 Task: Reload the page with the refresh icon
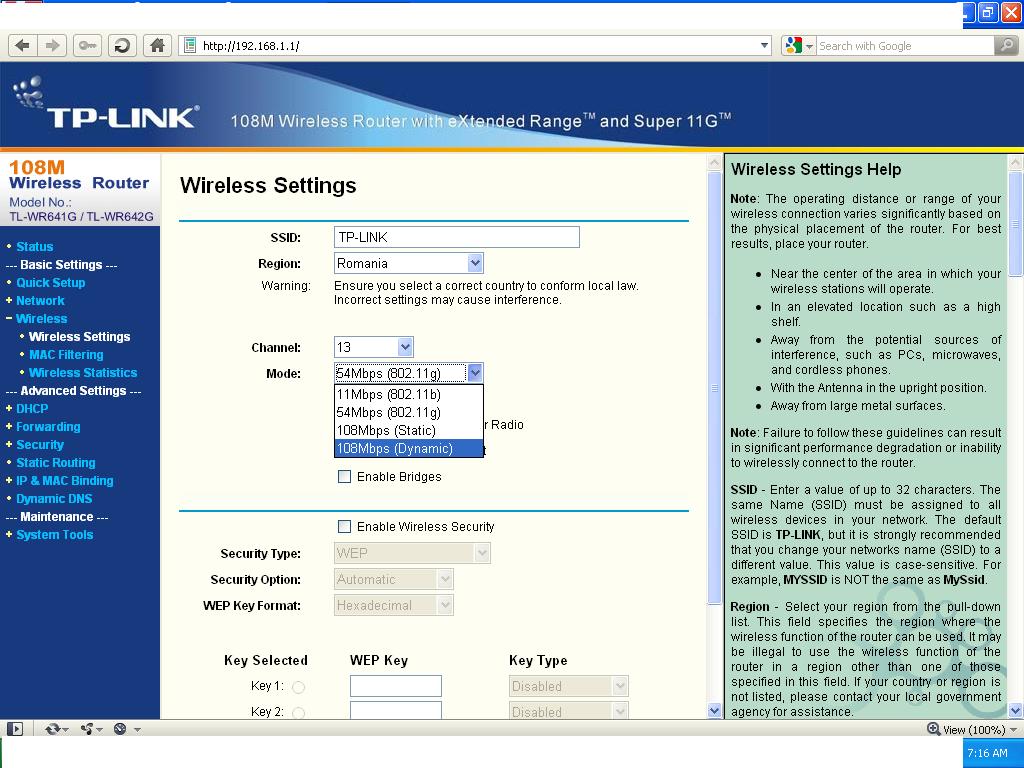pos(122,46)
